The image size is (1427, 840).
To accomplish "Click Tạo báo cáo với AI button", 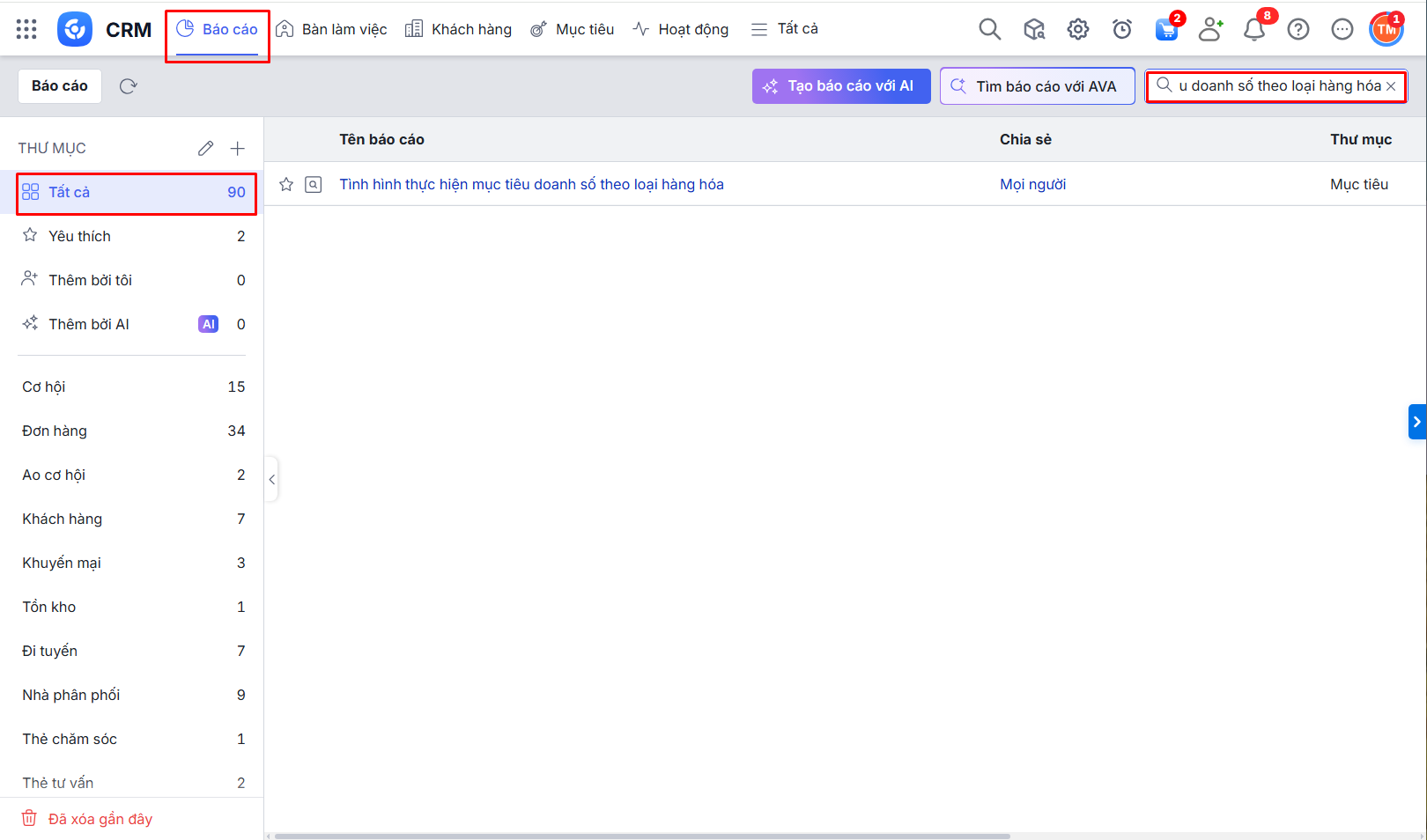I will click(840, 86).
